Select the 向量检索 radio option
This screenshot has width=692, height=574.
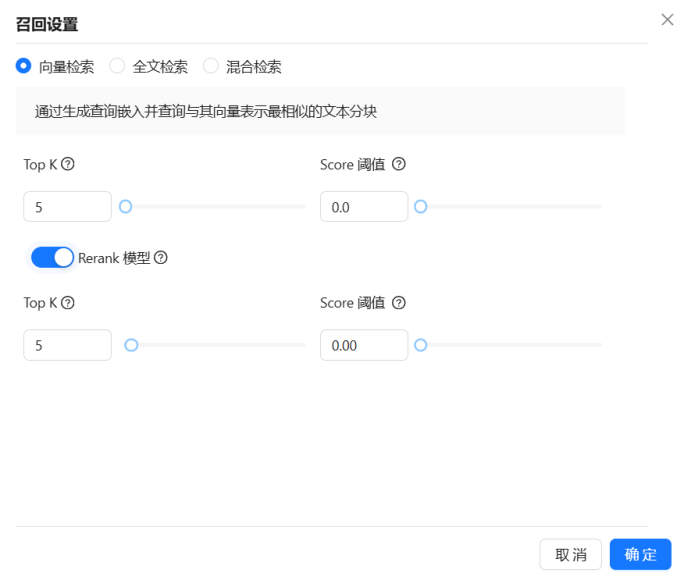pos(24,66)
